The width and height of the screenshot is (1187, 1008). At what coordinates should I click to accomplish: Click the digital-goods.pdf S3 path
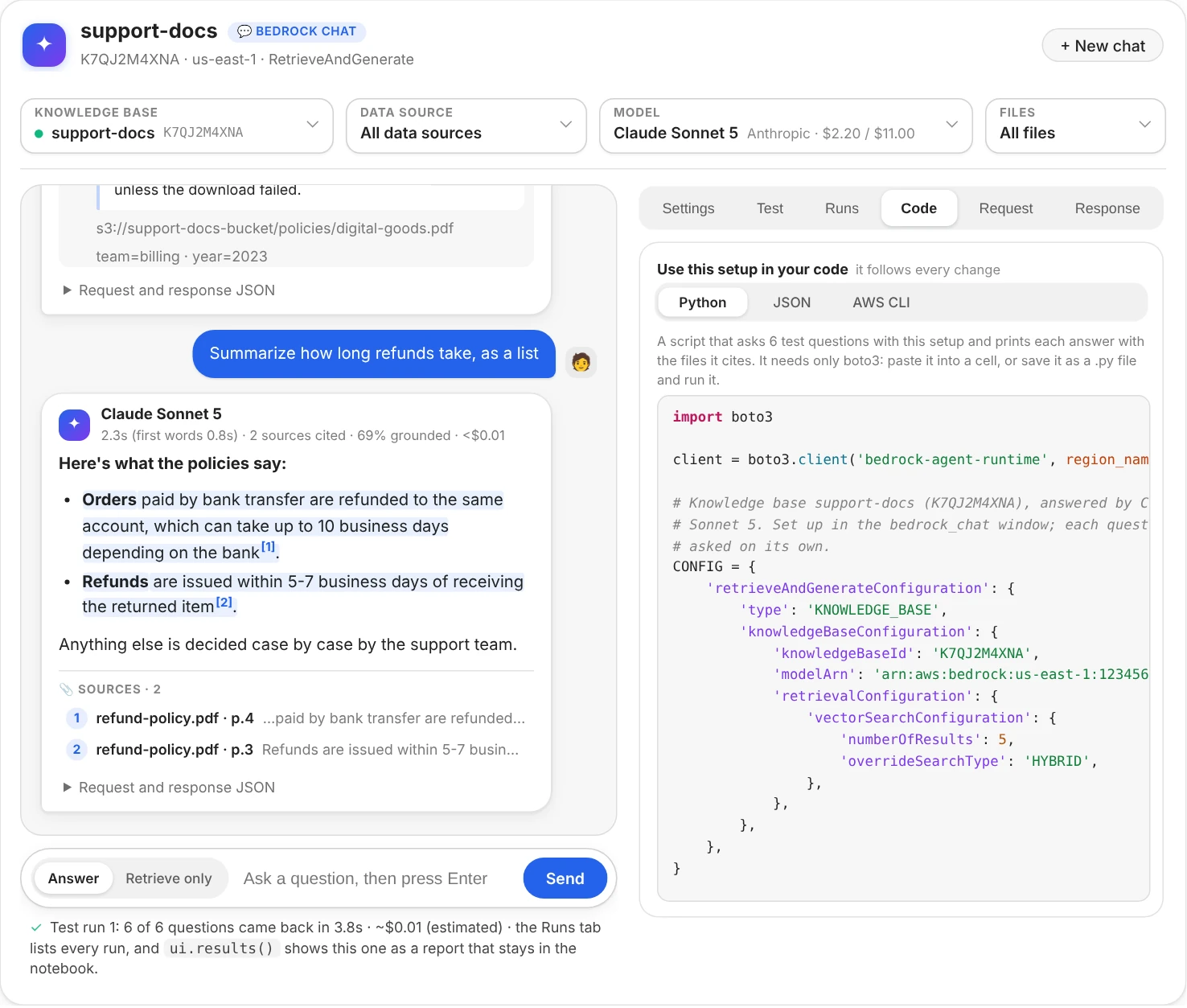pyautogui.click(x=275, y=228)
